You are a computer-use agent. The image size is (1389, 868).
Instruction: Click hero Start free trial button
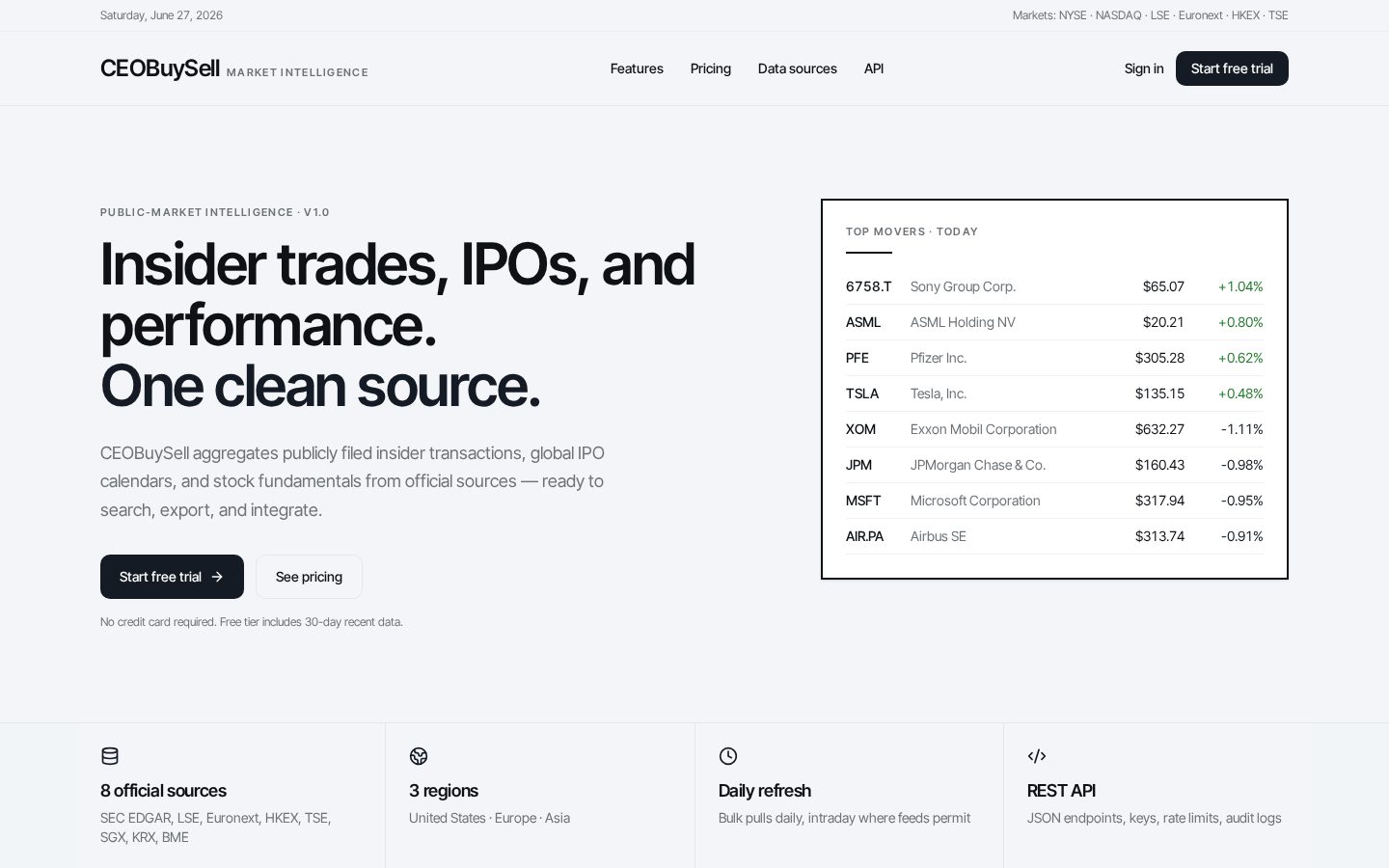pos(172,577)
